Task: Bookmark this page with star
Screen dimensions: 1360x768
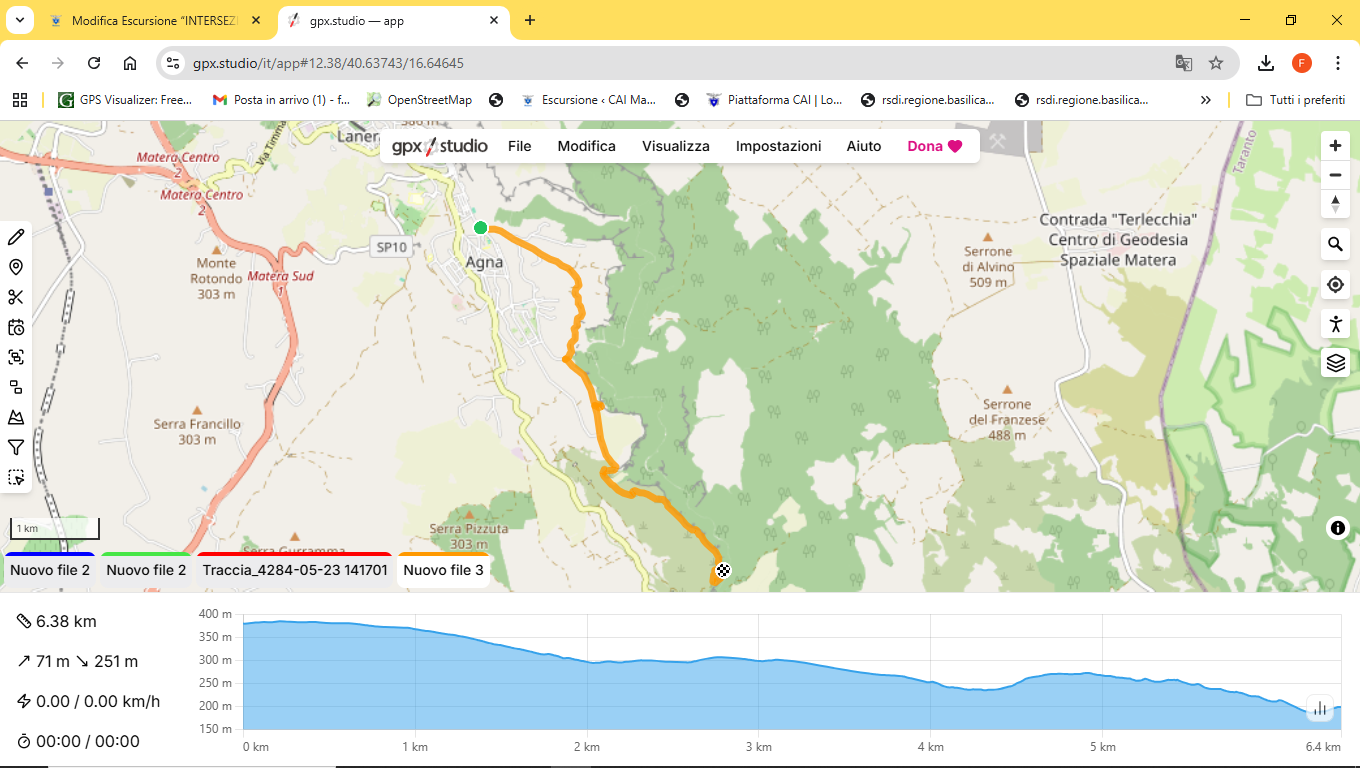Action: (1216, 63)
